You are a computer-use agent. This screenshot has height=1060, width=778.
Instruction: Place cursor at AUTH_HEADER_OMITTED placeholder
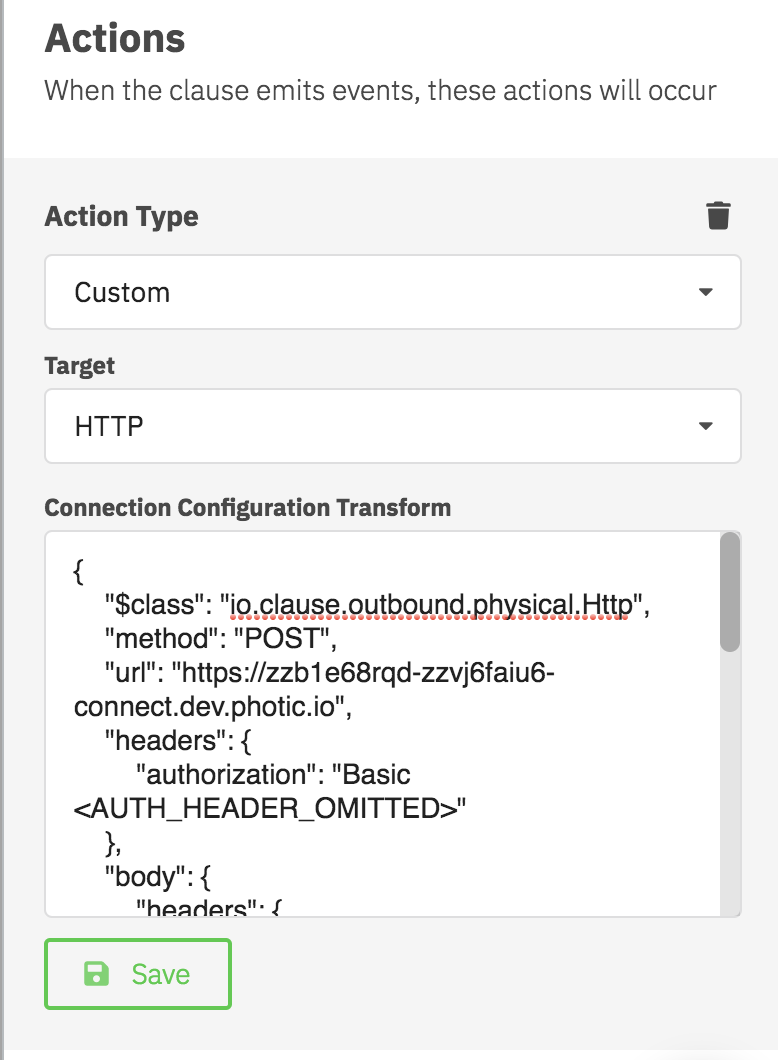(270, 809)
